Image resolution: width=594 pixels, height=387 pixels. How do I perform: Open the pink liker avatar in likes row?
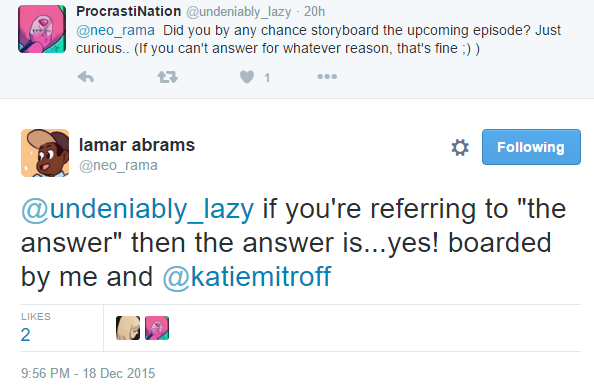(157, 328)
